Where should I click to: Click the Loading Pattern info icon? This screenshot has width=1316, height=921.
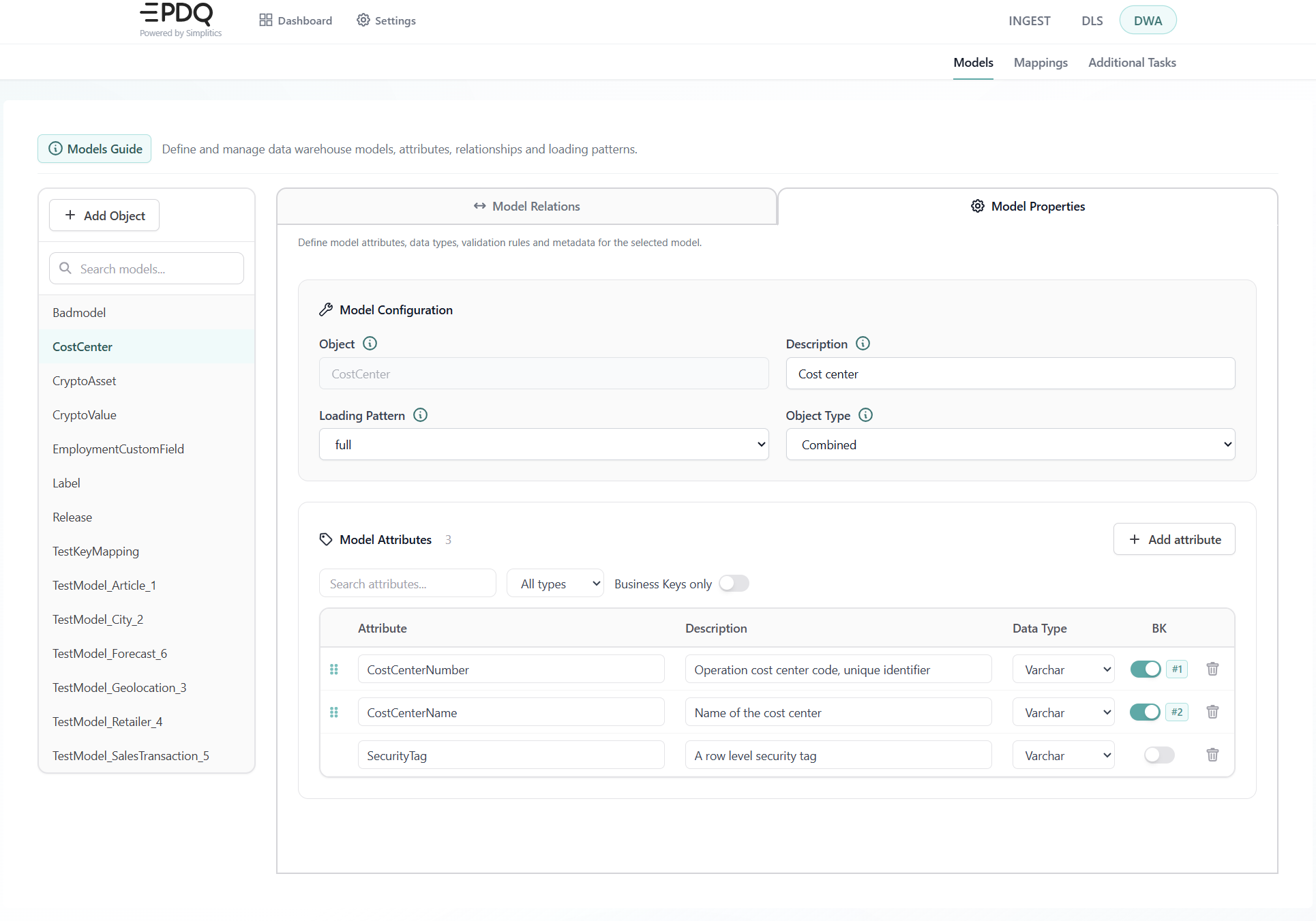pos(421,415)
